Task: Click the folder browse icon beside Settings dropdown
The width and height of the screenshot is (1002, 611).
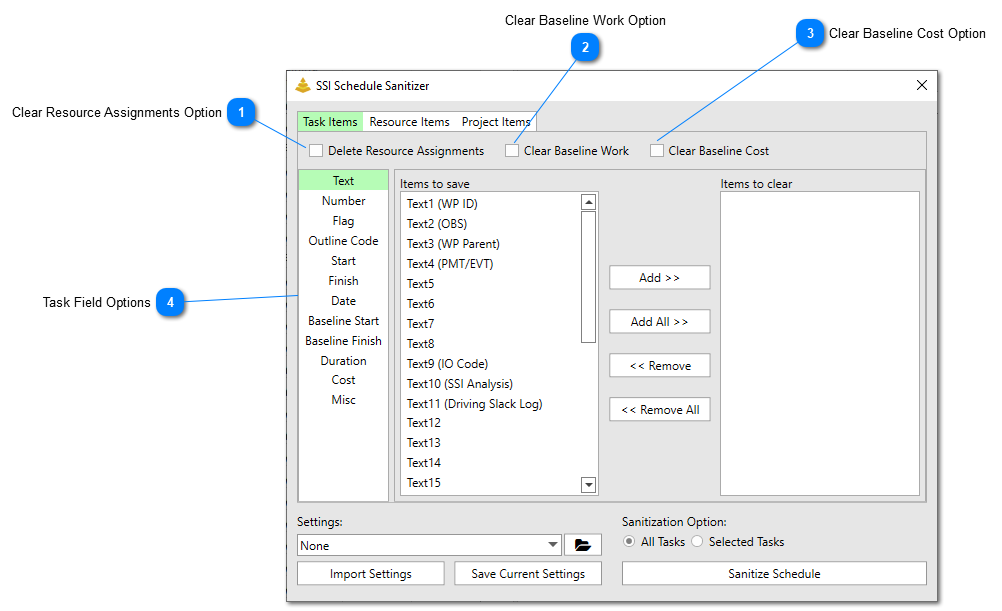Action: (583, 545)
